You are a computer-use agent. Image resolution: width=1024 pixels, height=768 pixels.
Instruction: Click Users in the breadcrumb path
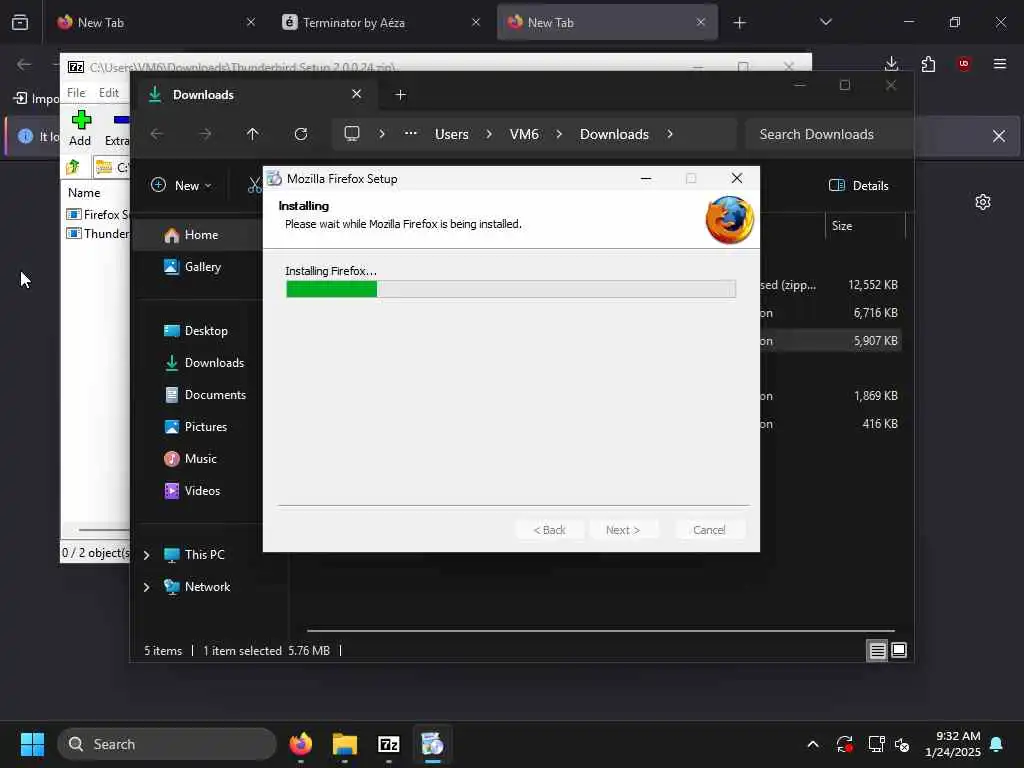(452, 134)
